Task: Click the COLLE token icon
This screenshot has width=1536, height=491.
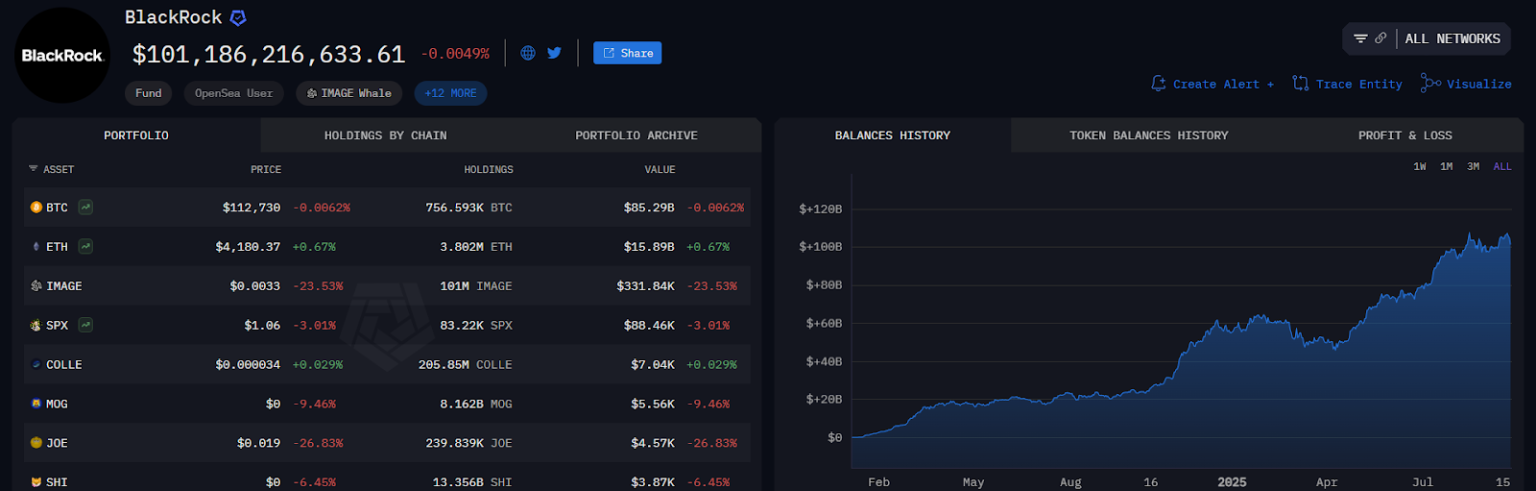Action: (36, 364)
